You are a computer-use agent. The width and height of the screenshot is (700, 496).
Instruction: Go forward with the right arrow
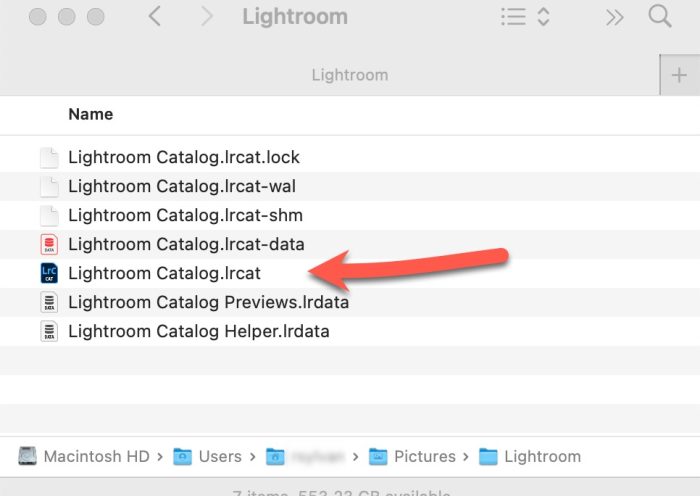point(206,17)
